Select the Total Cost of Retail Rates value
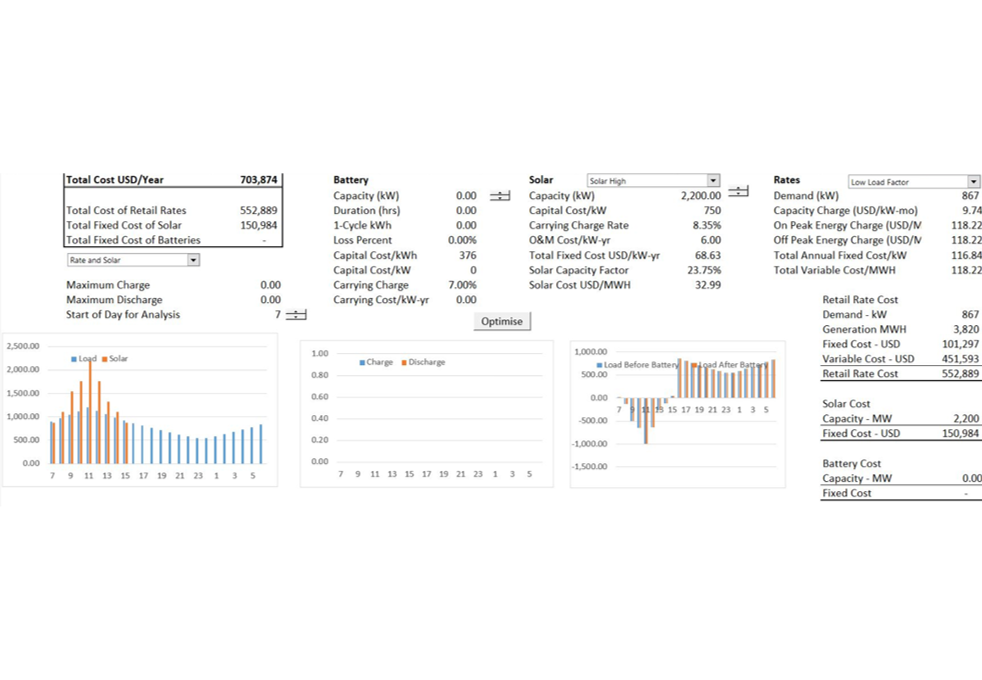 [259, 210]
